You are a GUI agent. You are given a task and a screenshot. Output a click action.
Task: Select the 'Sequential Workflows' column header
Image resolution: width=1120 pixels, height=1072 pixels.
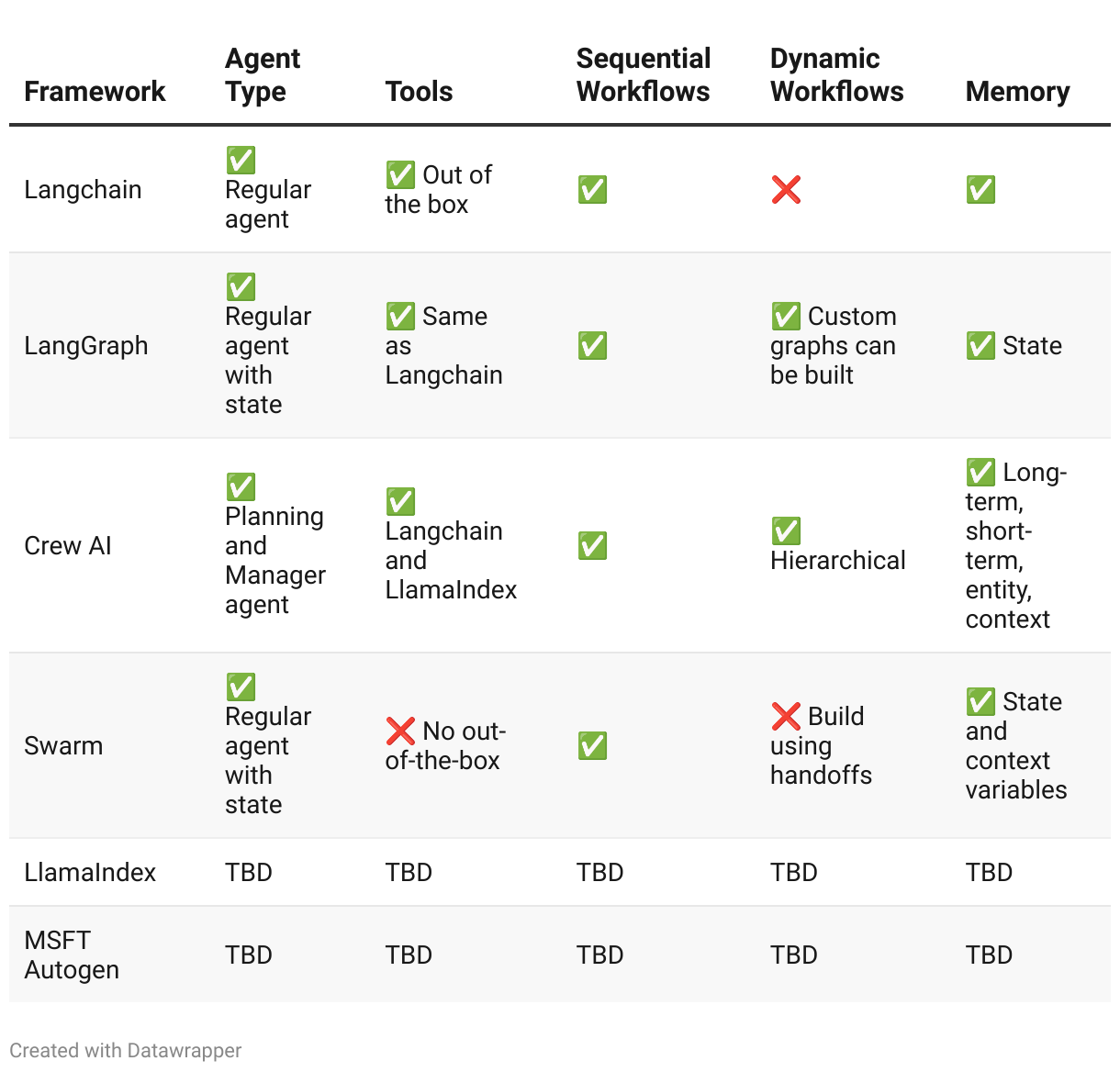point(644,75)
